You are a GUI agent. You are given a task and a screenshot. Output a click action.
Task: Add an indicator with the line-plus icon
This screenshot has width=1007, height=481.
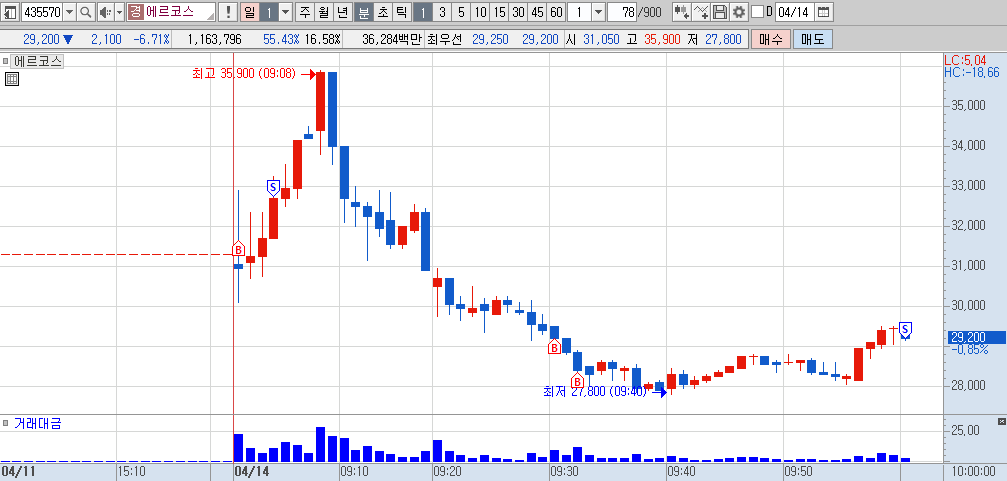coord(701,12)
